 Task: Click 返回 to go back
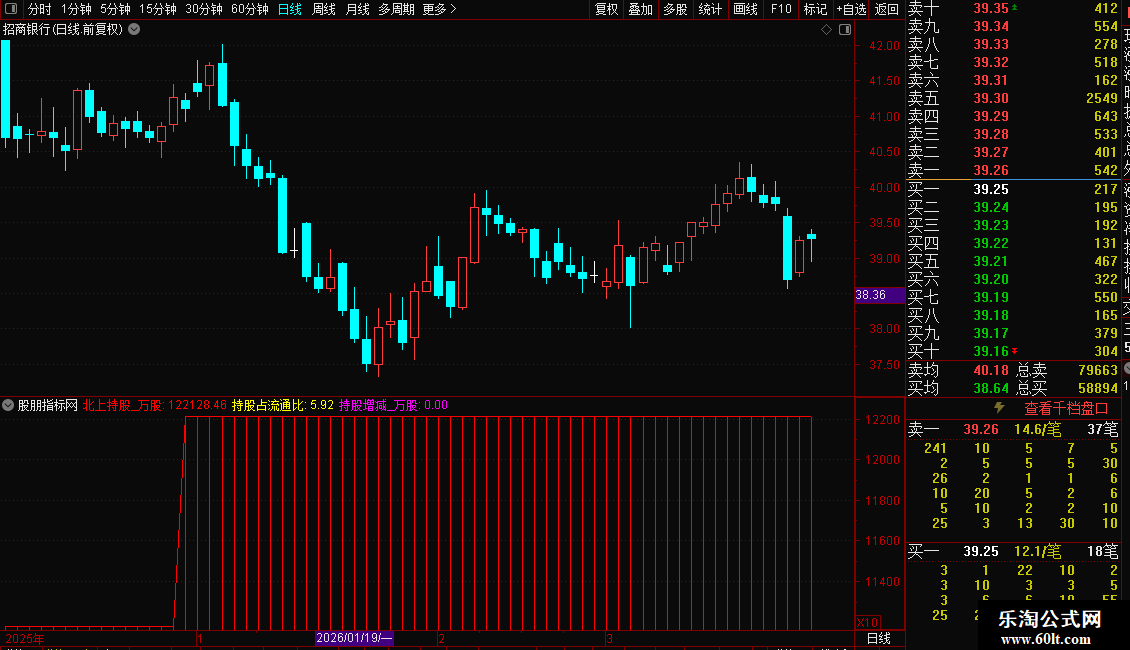pos(886,9)
